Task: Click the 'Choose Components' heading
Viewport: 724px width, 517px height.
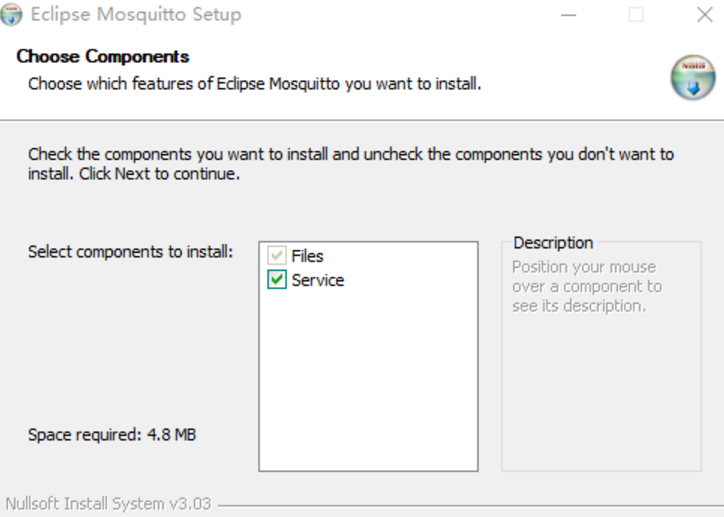Action: (x=102, y=56)
